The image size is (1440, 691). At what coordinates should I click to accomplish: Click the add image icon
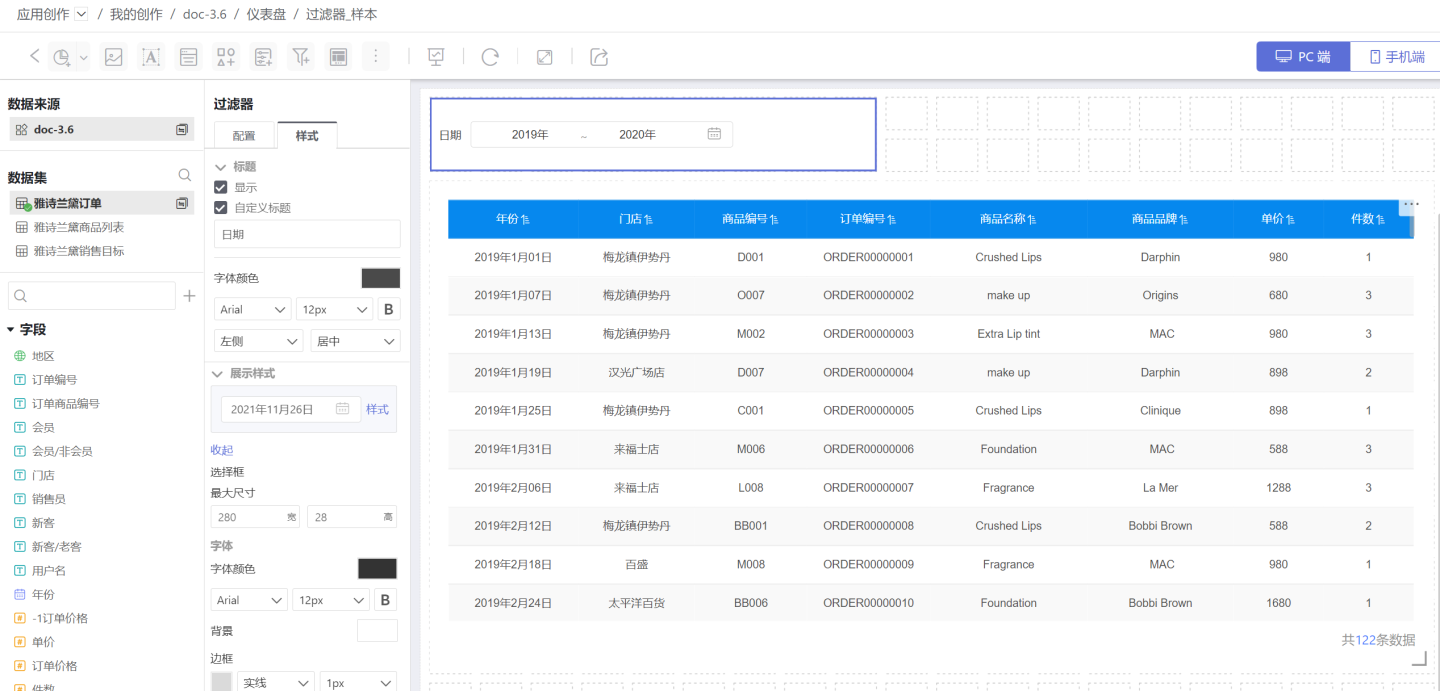coord(114,57)
